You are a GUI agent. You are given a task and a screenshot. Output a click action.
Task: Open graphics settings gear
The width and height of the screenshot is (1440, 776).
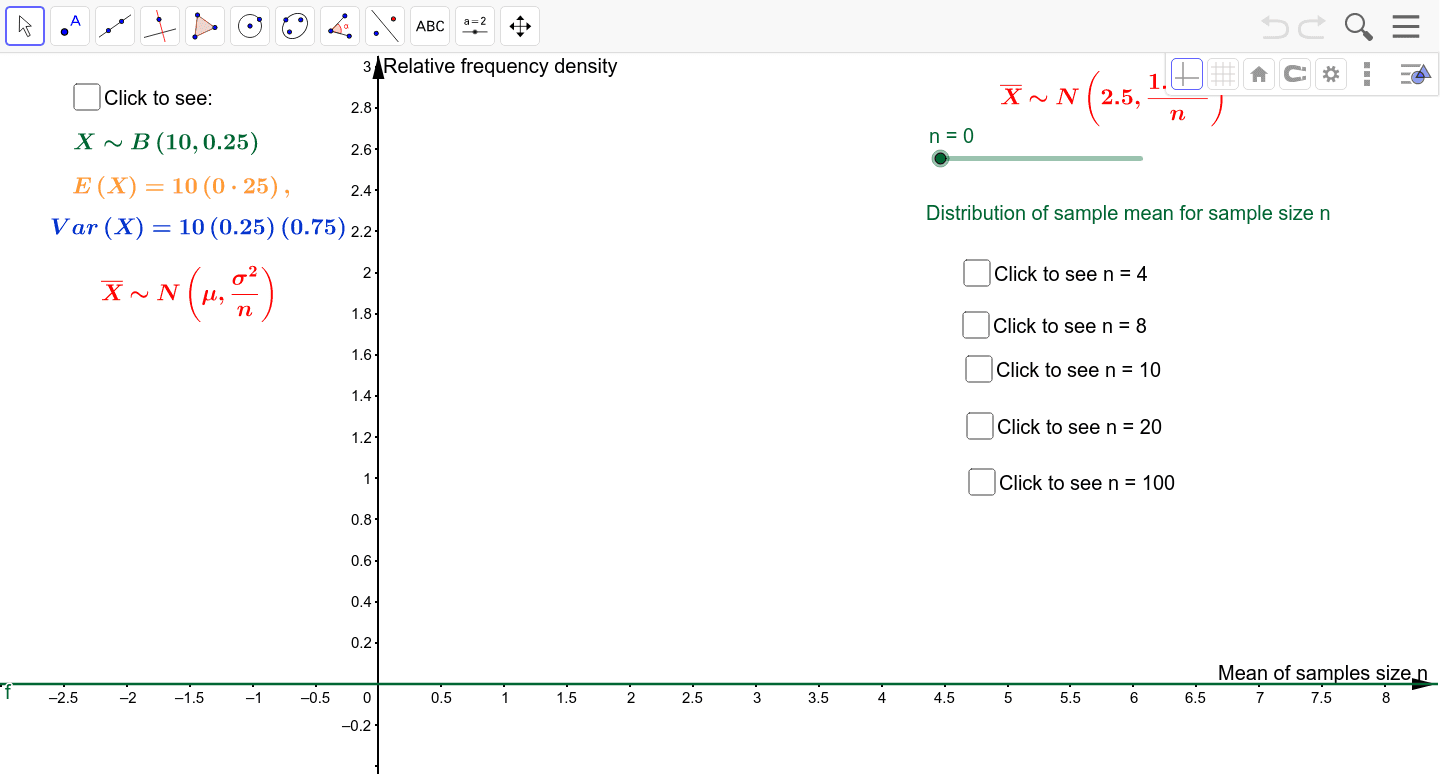click(x=1330, y=74)
